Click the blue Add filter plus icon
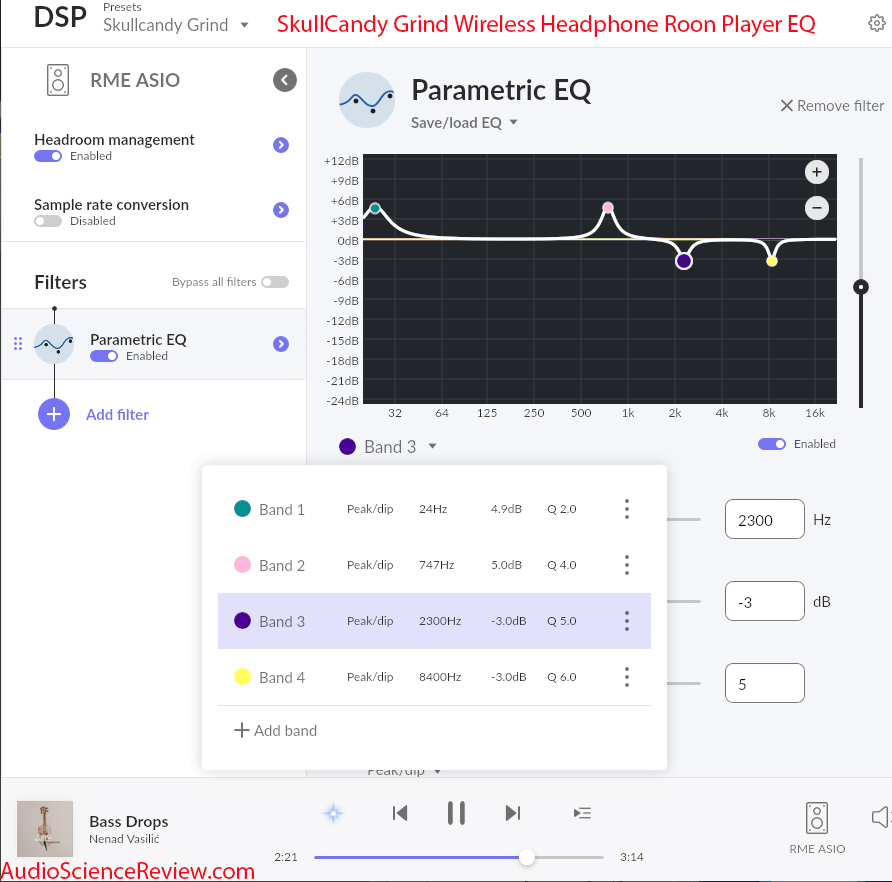The height and width of the screenshot is (882, 892). pos(54,414)
